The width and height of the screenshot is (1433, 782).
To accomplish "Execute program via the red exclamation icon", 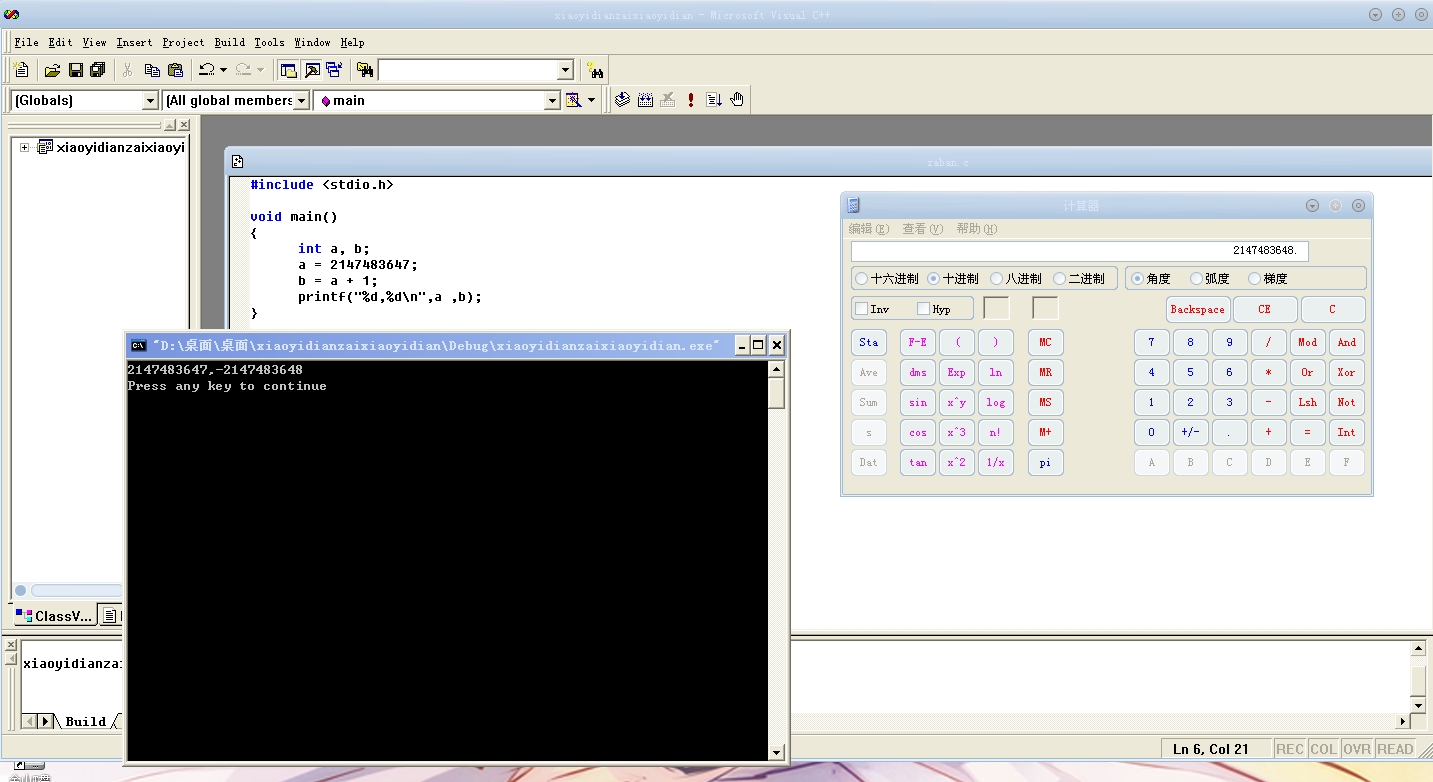I will click(690, 99).
